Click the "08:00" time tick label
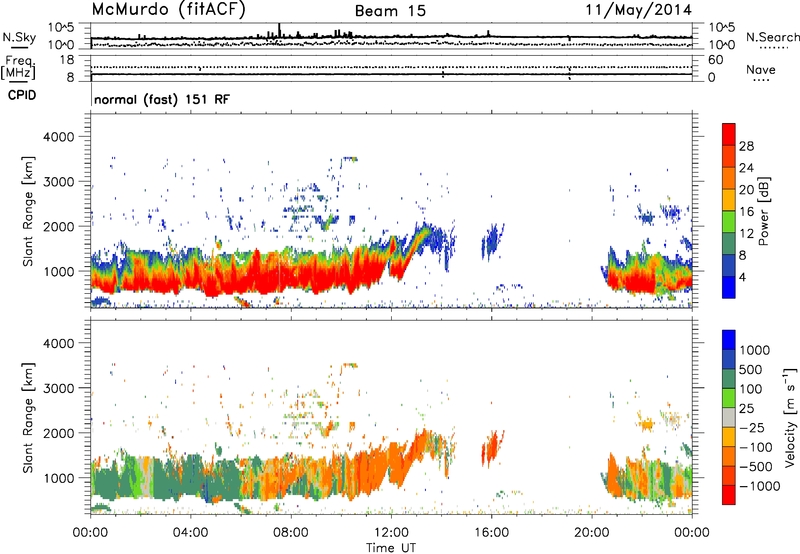Screen dimensions: 800x554 (290, 533)
